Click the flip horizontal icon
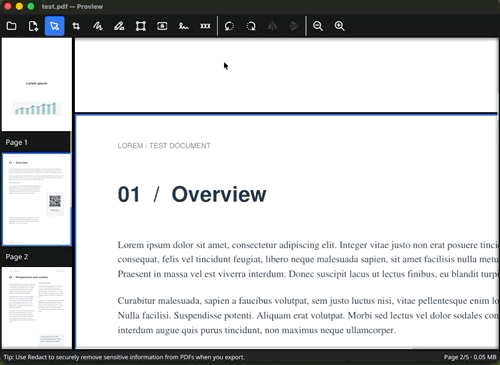 pos(272,26)
